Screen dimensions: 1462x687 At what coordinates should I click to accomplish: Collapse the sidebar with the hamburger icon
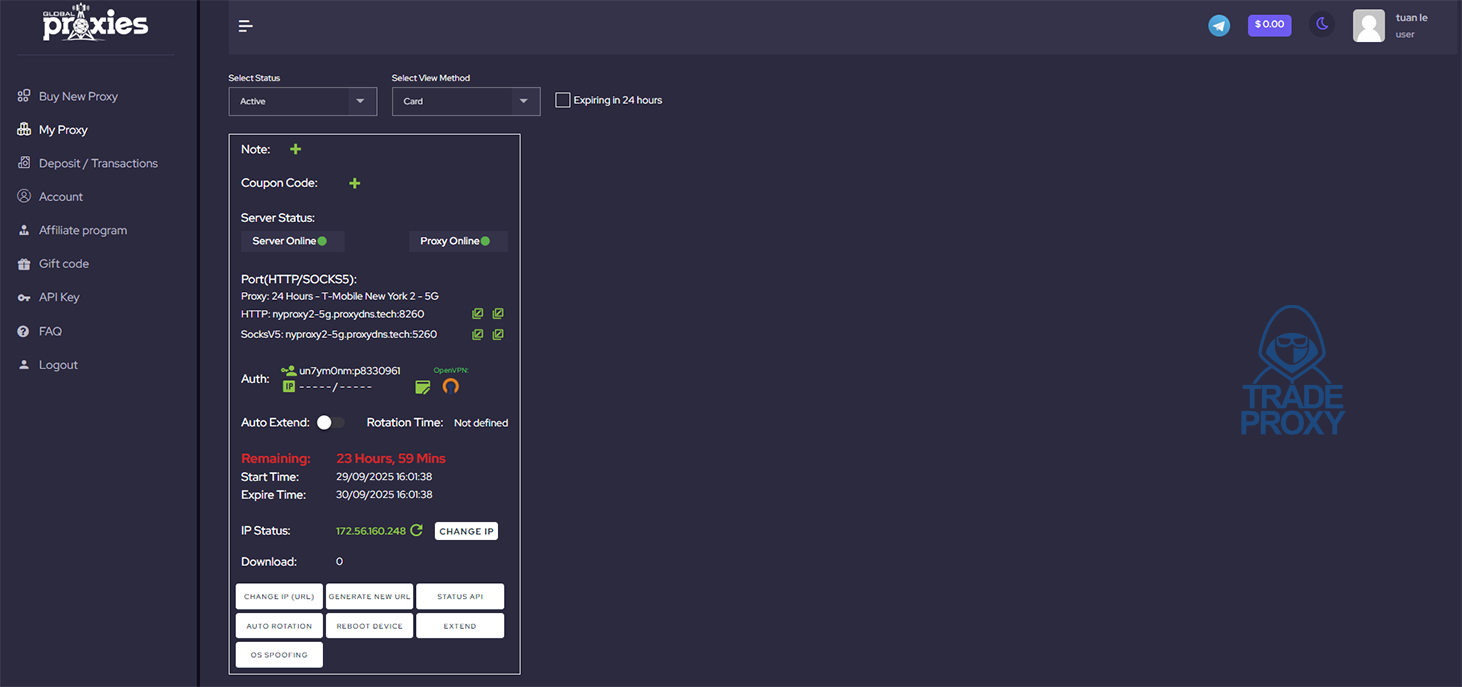coord(245,26)
